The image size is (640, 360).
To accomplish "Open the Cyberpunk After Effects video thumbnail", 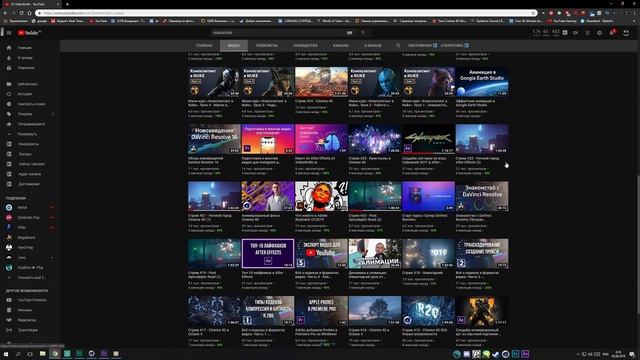I will tap(428, 139).
